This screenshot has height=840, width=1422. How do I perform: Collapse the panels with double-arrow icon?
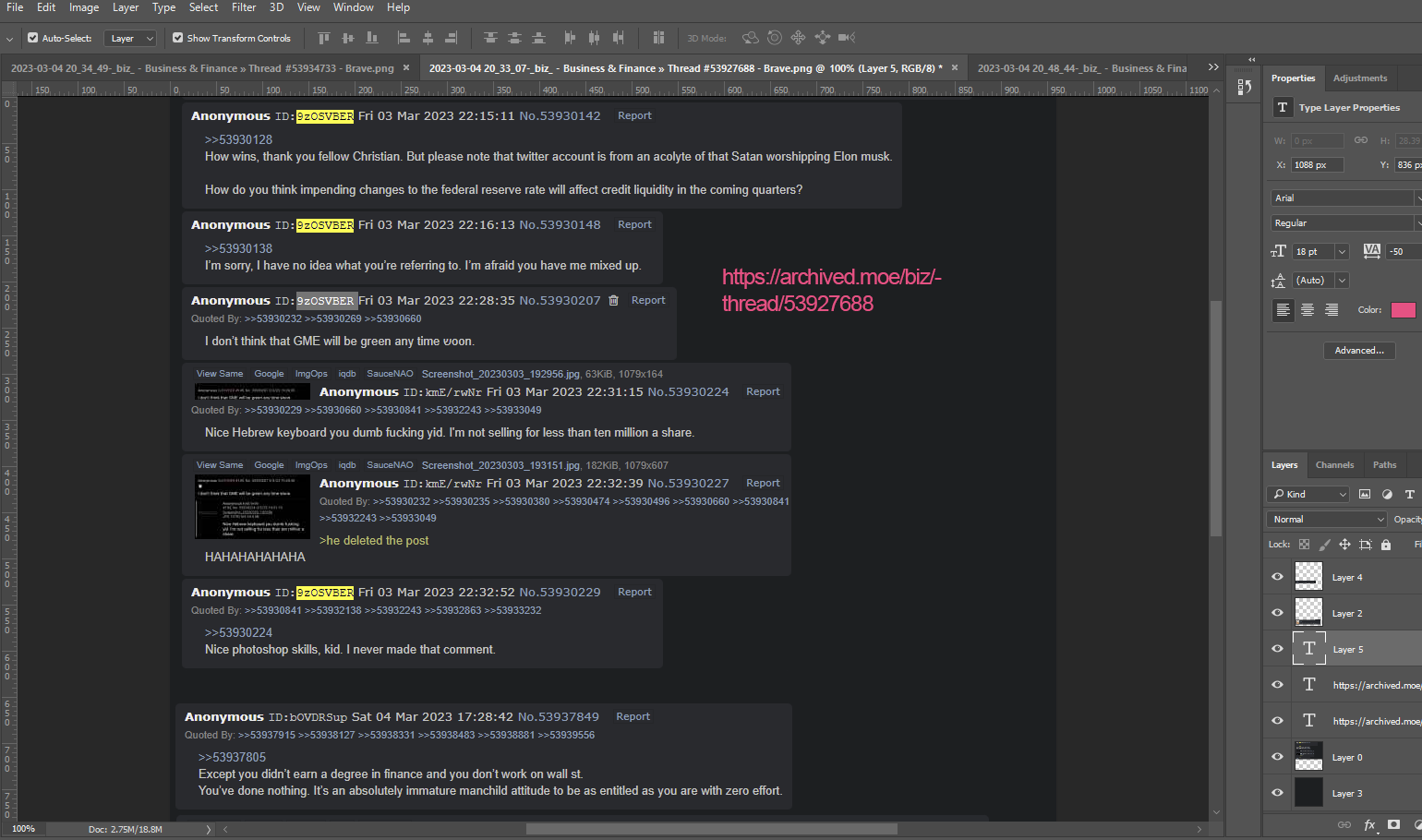click(1252, 60)
